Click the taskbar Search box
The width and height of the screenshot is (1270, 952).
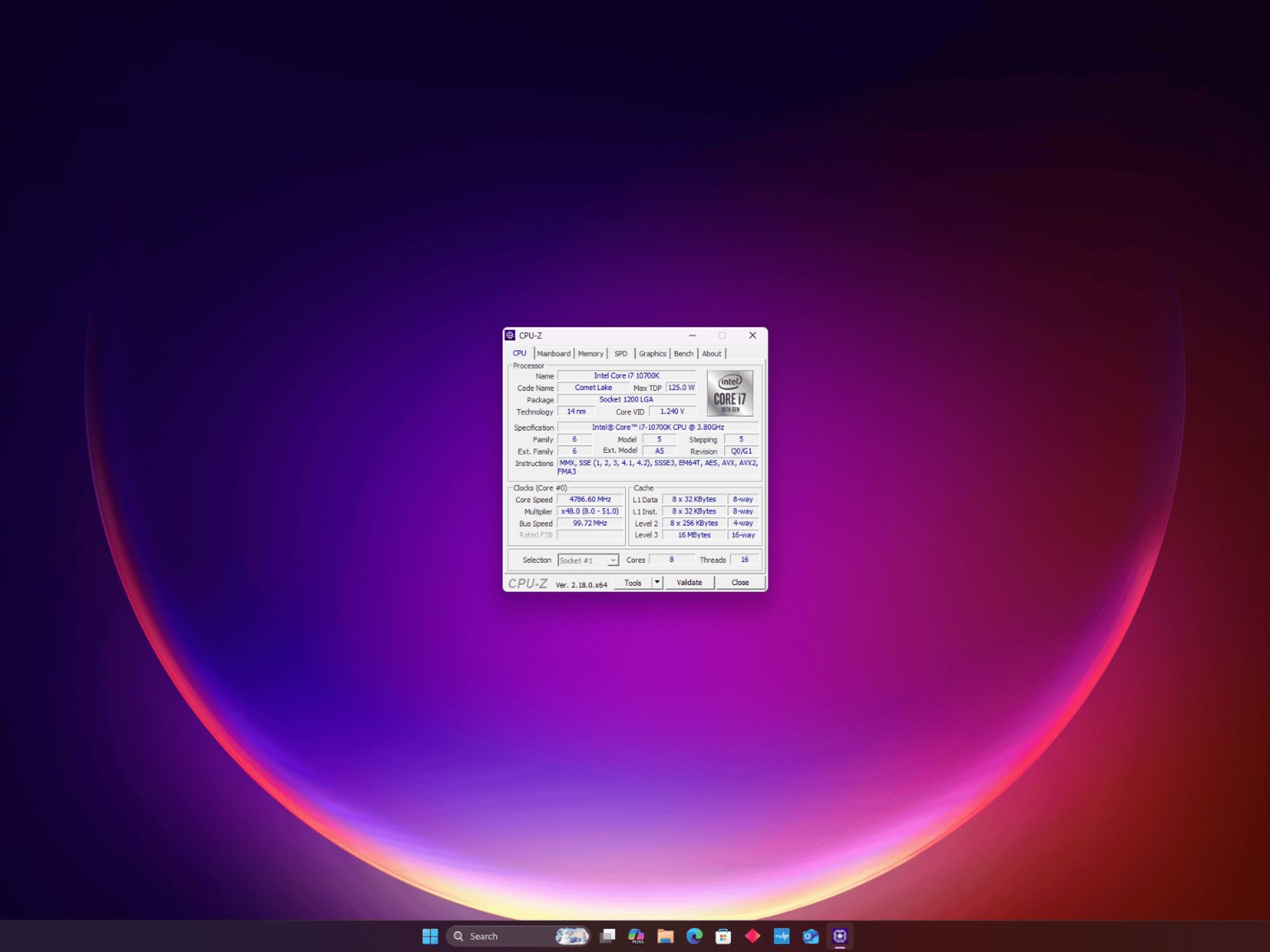pos(518,936)
